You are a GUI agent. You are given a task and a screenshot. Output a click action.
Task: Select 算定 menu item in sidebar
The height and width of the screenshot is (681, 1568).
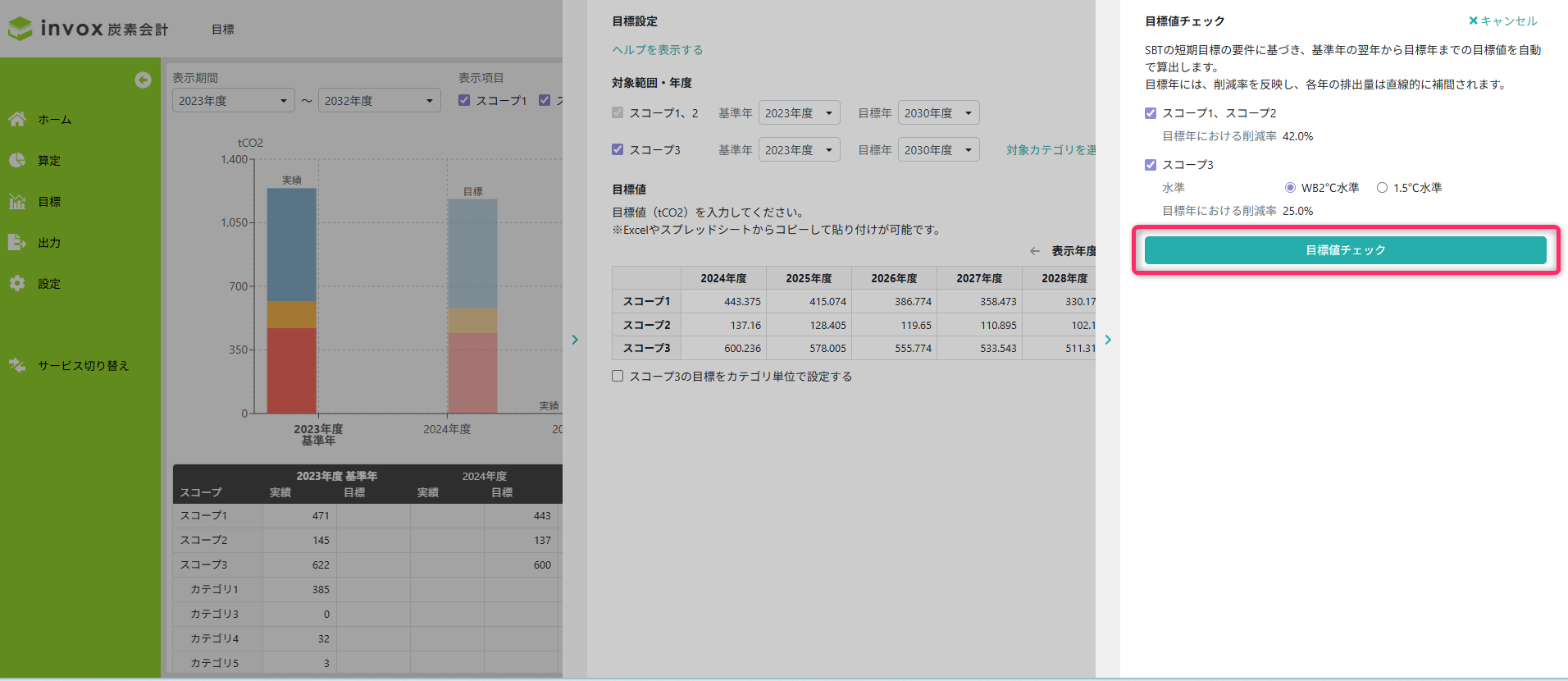pyautogui.click(x=49, y=161)
